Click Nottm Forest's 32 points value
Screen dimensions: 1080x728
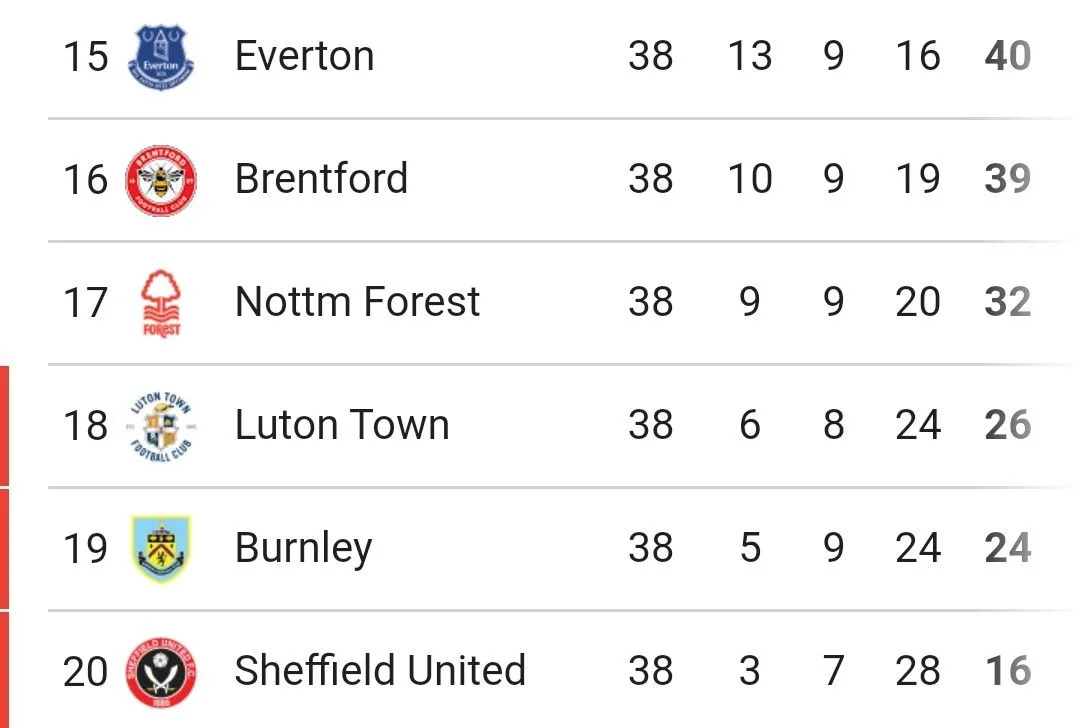tap(1008, 302)
